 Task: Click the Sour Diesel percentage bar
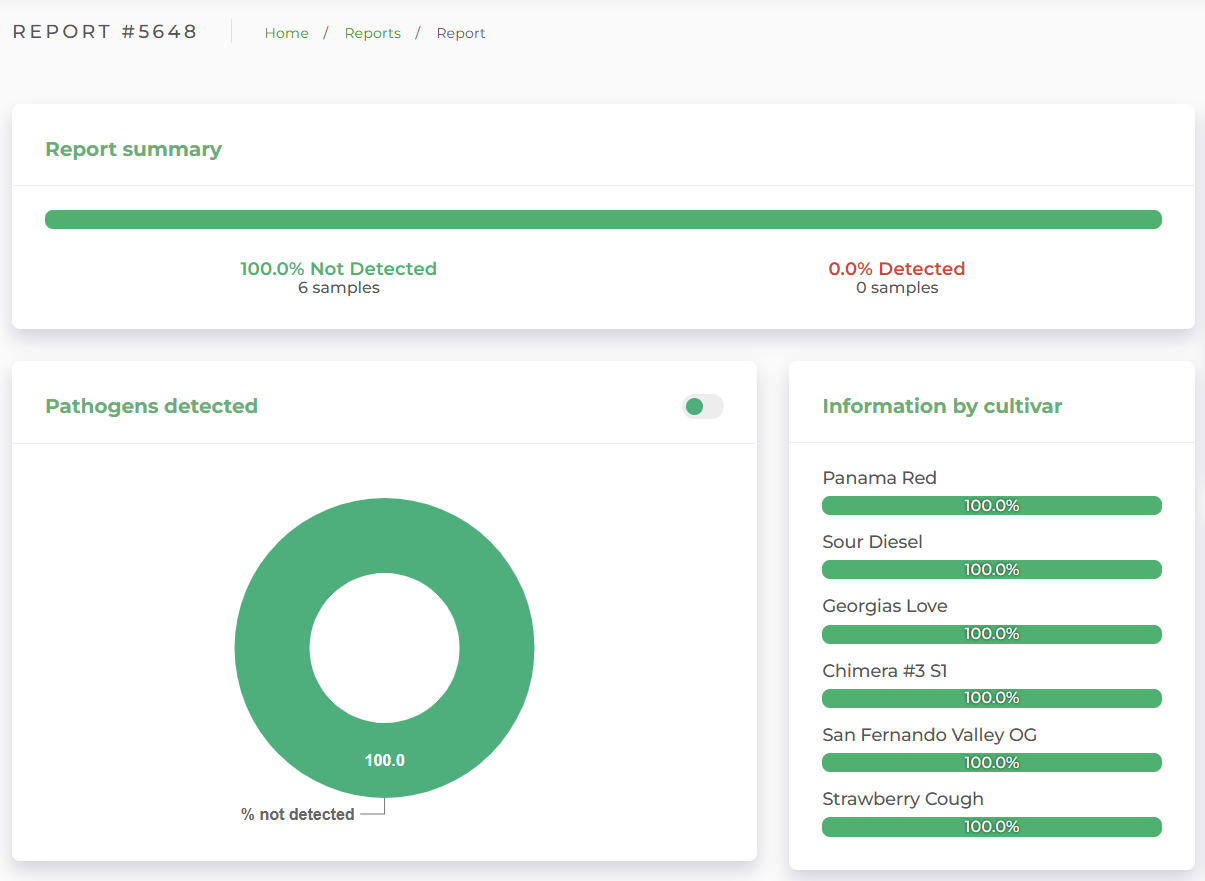991,570
